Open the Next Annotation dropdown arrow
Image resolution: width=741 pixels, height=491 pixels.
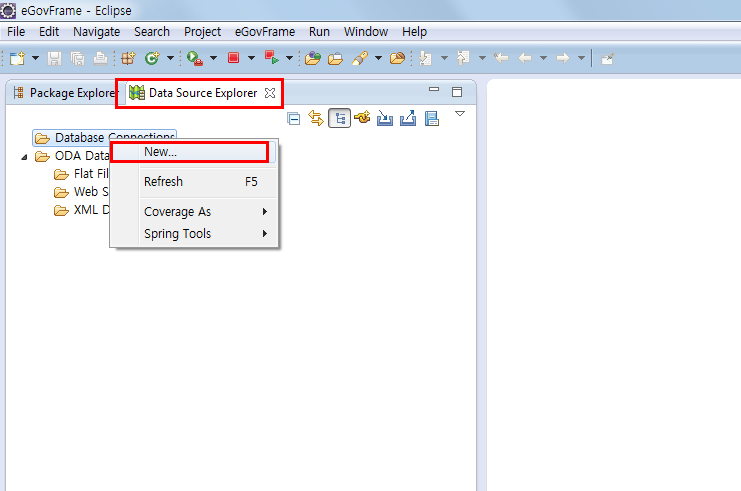pos(444,58)
